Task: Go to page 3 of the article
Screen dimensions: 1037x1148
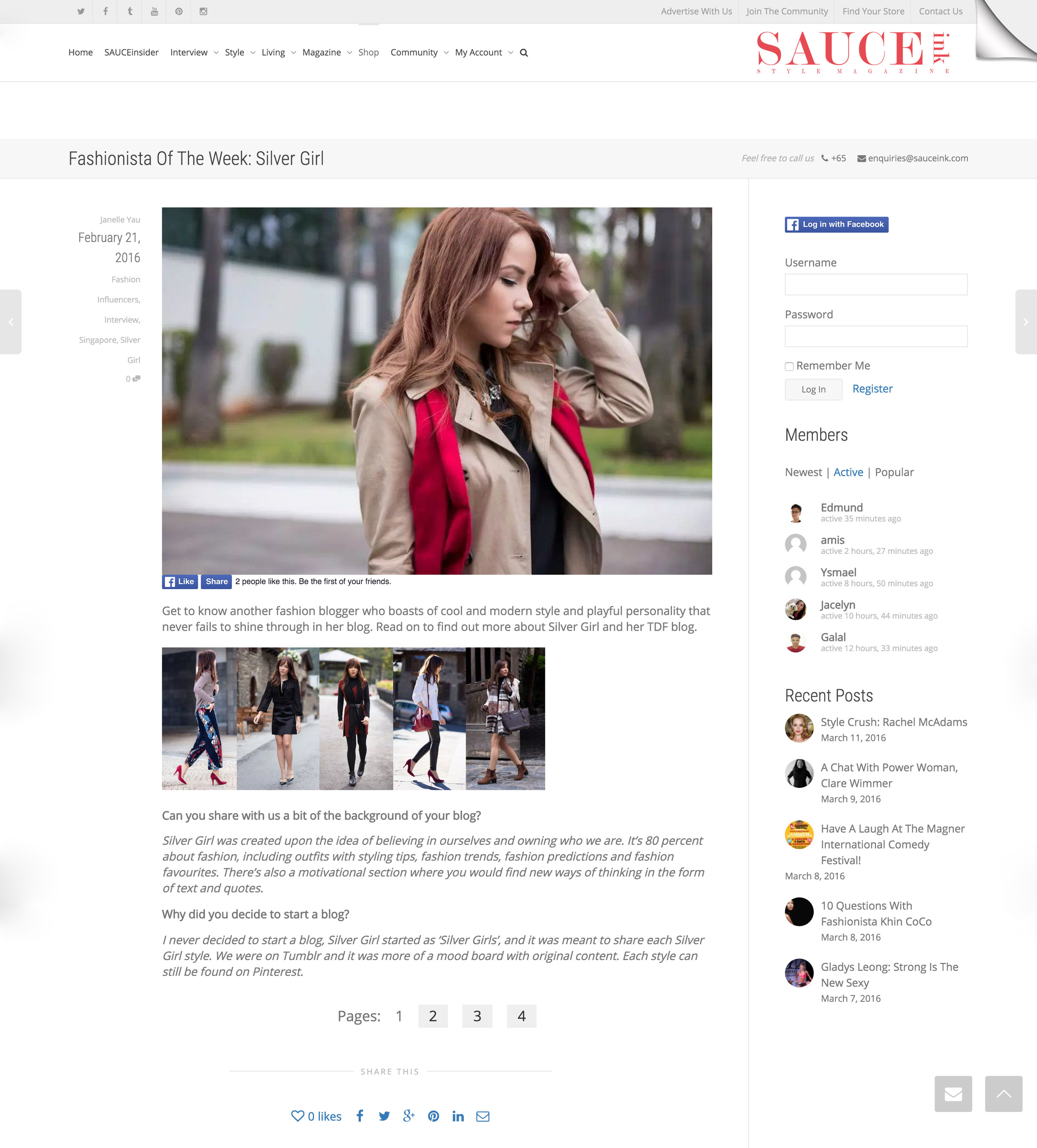Action: pos(477,1016)
